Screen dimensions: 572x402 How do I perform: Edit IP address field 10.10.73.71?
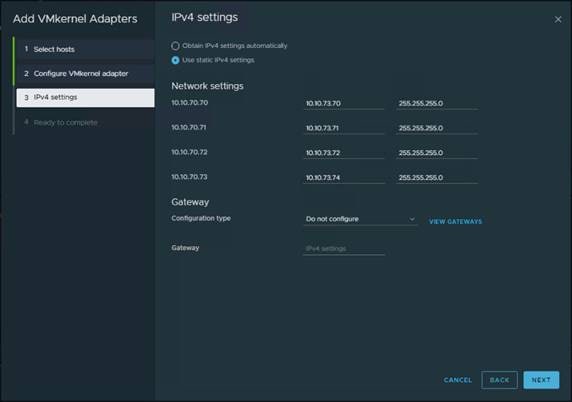tap(344, 128)
